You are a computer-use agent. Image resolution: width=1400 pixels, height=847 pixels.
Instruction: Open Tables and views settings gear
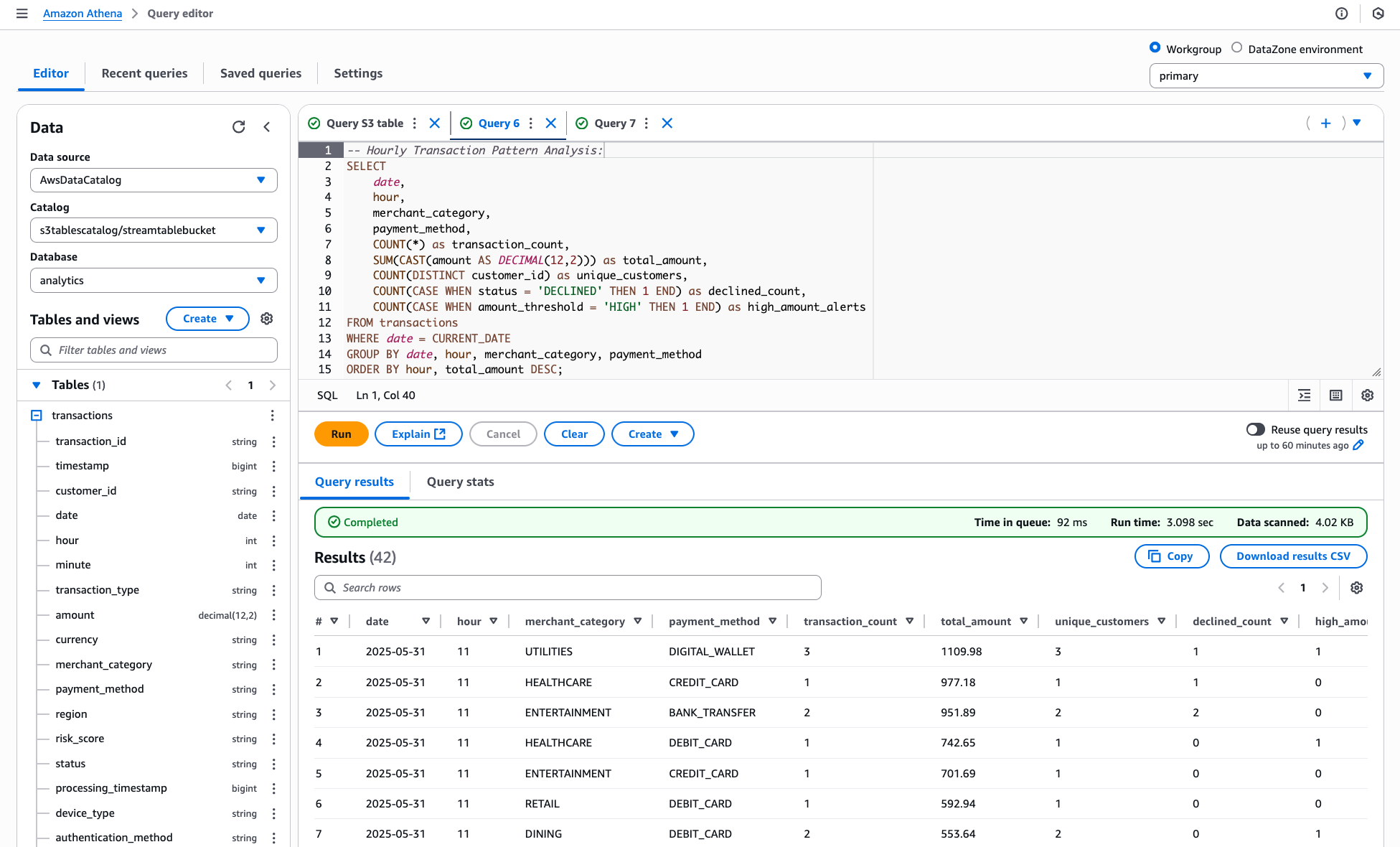point(266,319)
